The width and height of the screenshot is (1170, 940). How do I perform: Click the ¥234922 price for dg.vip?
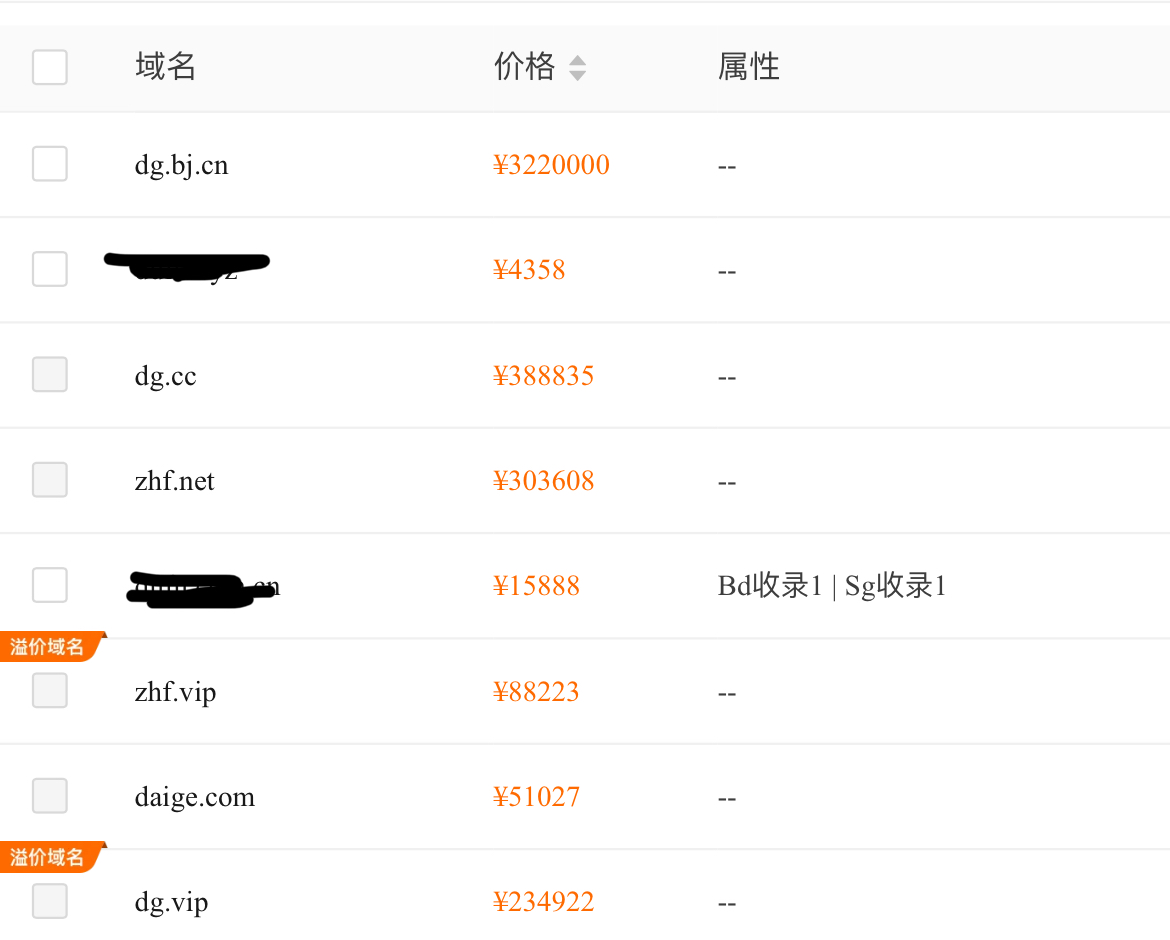543,903
